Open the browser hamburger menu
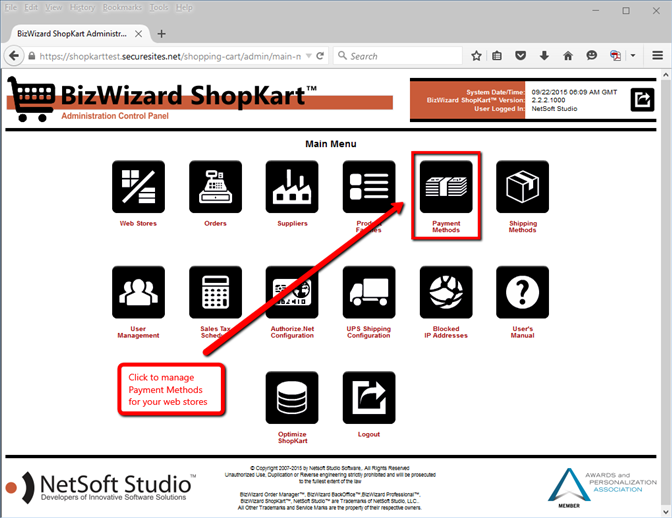Screen dimensions: 672x518 tap(657, 56)
